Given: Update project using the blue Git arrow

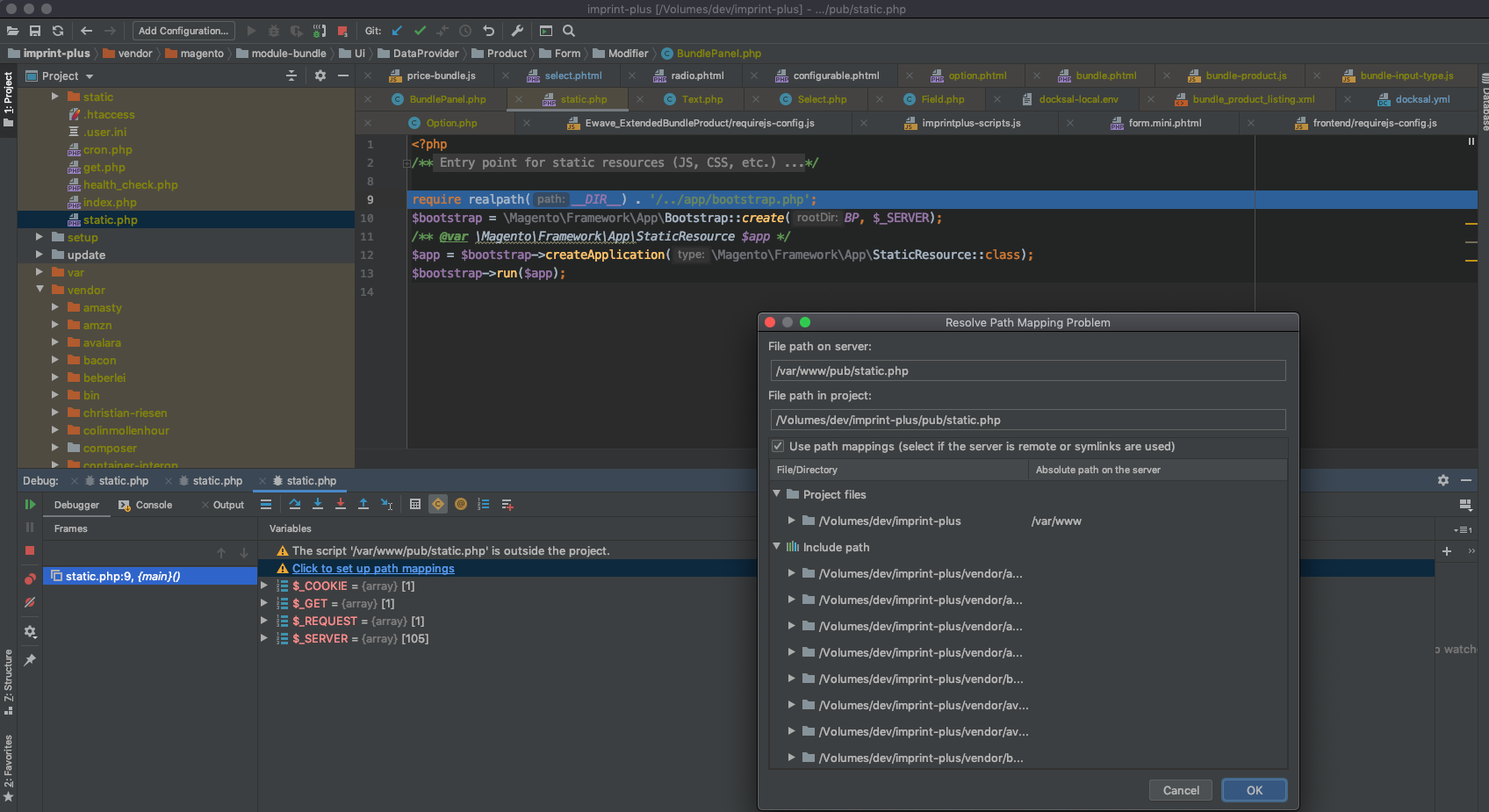Looking at the screenshot, I should click(397, 31).
